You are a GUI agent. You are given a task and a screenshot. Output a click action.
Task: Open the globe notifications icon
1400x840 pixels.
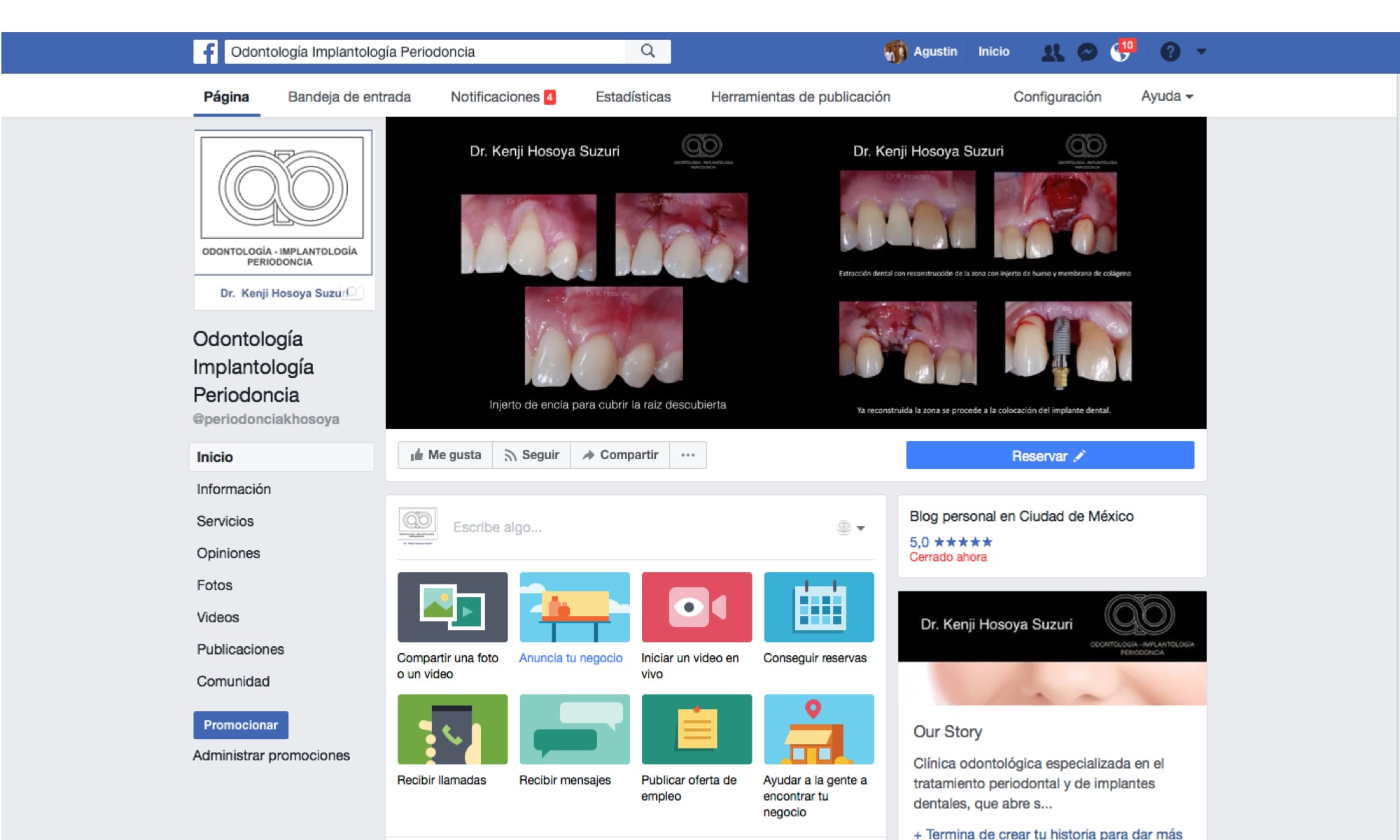click(x=1120, y=52)
